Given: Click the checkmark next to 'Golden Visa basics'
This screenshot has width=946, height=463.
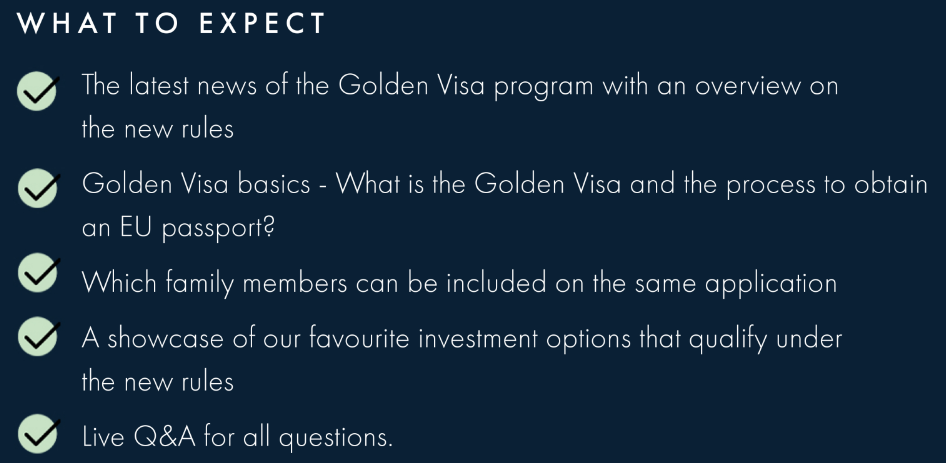Looking at the screenshot, I should [37, 188].
